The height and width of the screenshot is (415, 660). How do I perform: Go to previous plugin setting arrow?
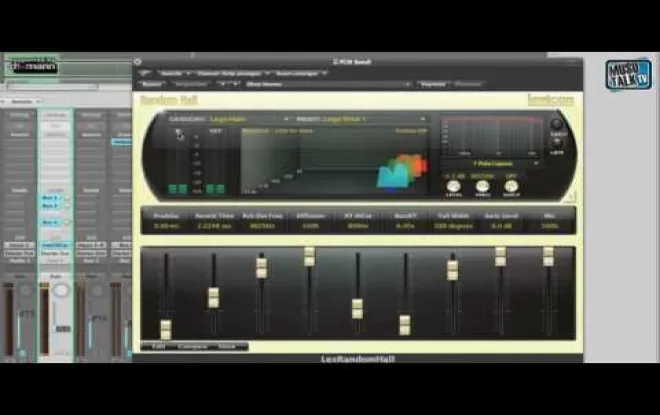[222, 84]
